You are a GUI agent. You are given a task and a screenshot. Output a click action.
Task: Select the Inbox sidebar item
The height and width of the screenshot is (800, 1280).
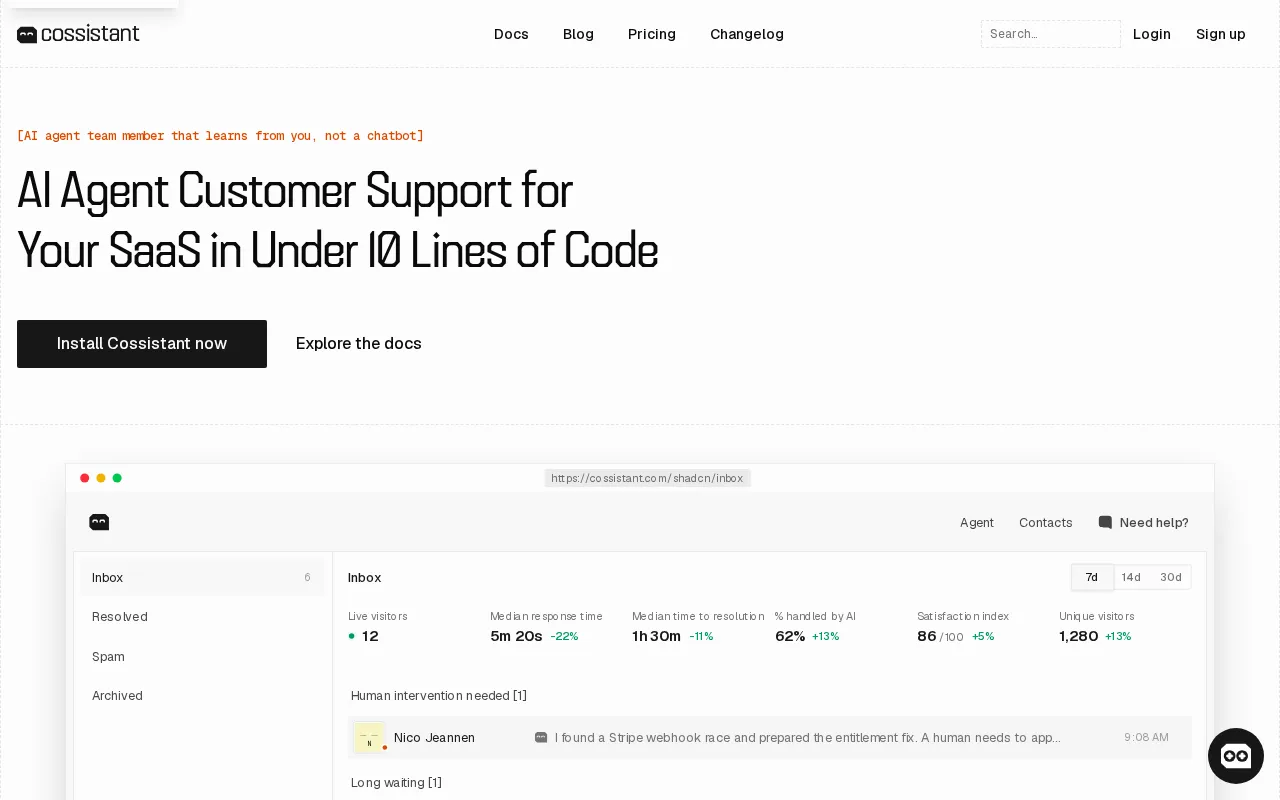point(202,577)
